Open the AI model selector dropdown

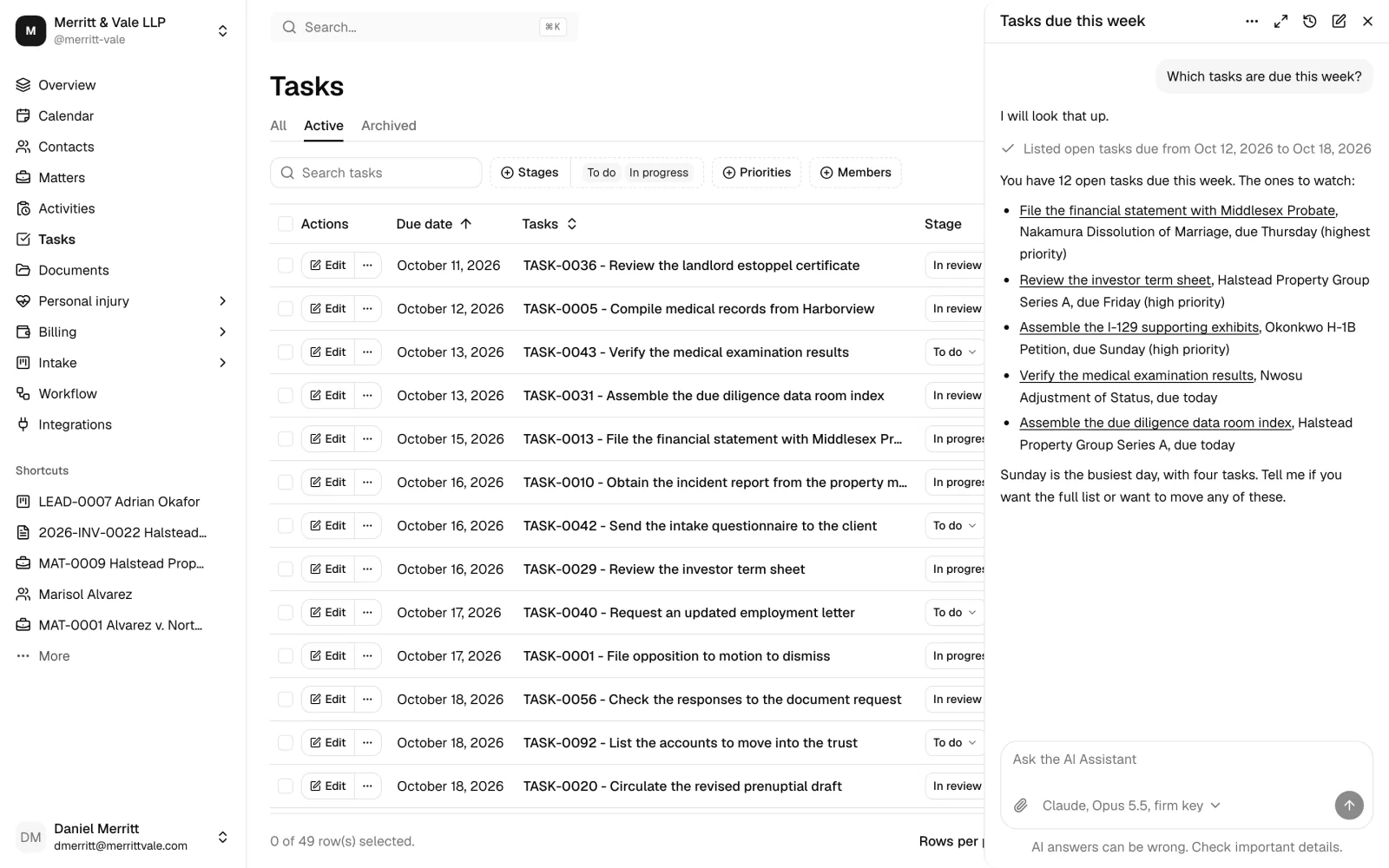point(1131,806)
